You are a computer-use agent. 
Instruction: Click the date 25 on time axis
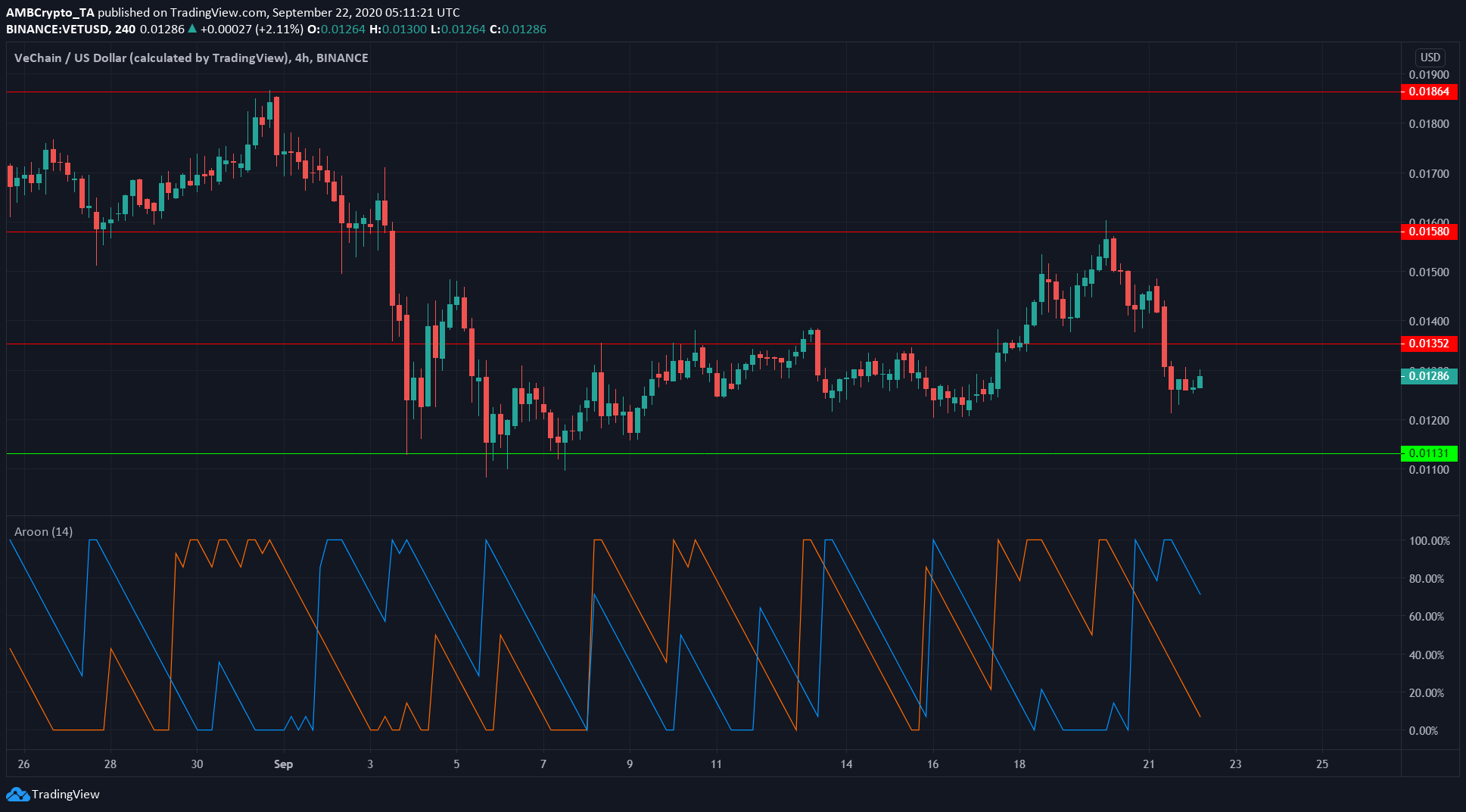(1322, 764)
